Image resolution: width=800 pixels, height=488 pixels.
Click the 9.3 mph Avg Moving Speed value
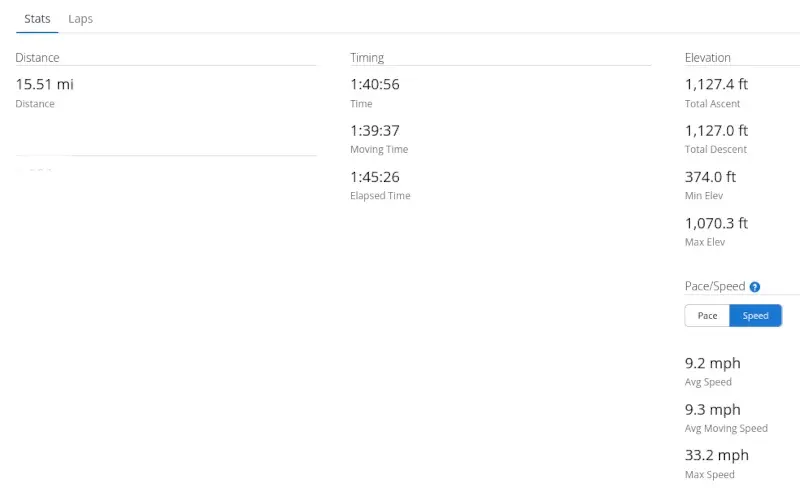click(x=712, y=410)
